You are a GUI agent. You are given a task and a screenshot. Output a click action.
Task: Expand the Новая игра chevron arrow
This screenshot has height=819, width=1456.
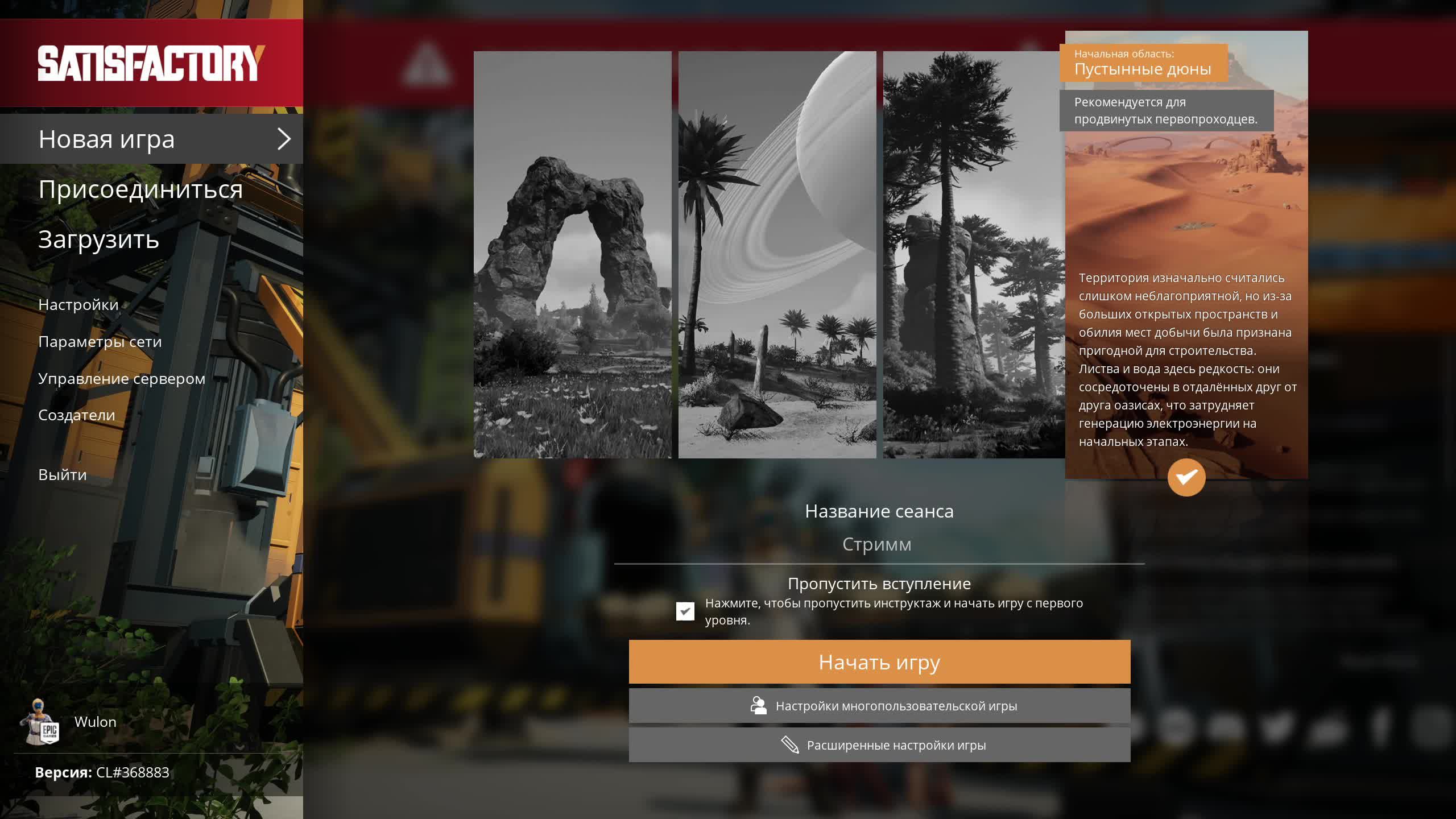coord(283,139)
